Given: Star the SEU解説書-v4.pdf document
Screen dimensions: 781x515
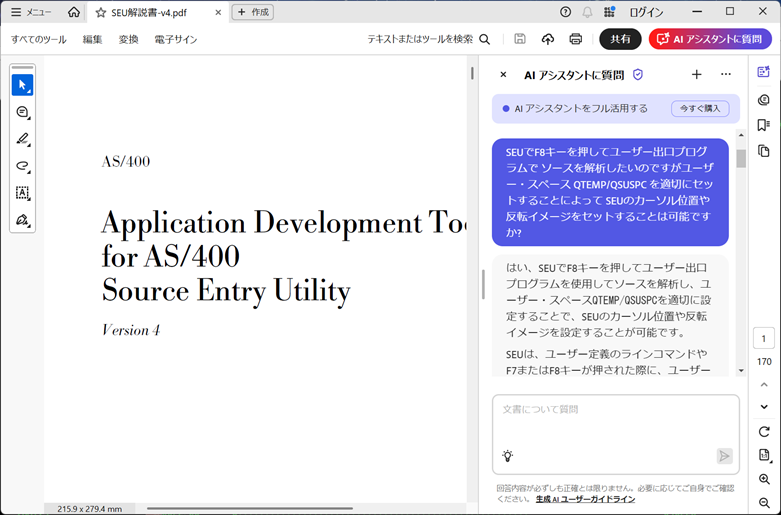Looking at the screenshot, I should coord(101,12).
